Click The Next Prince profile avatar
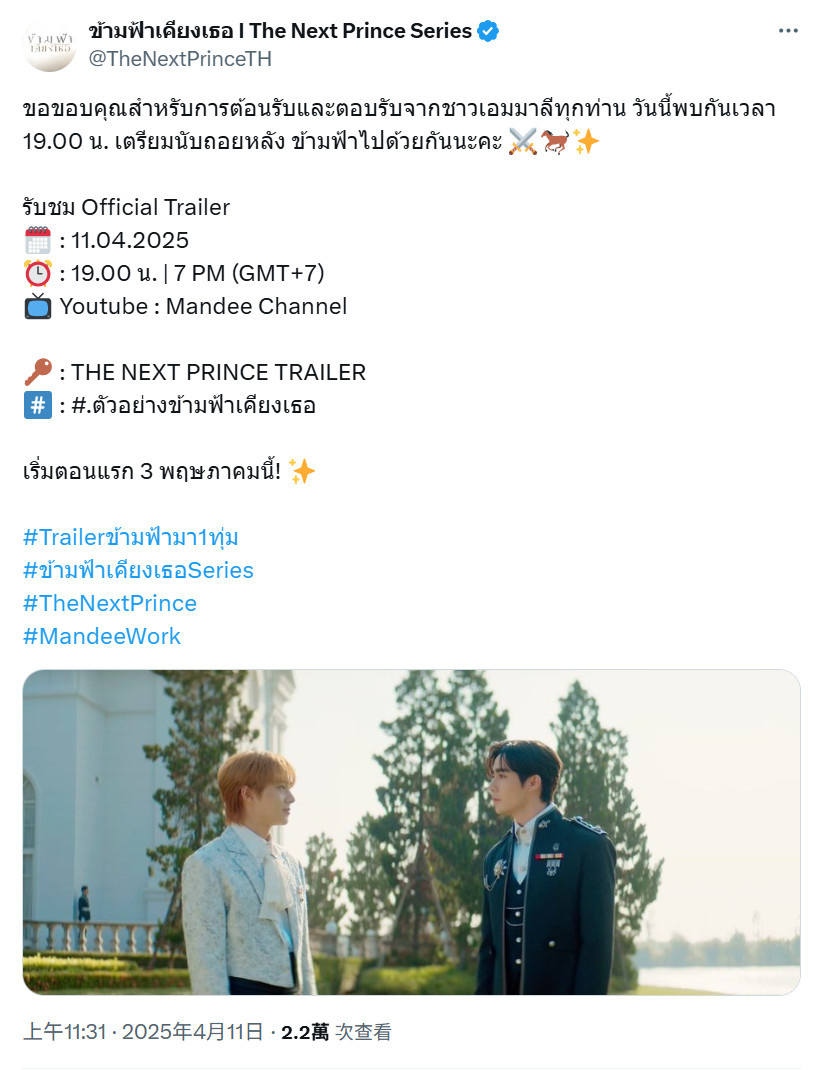The image size is (821, 1070). (49, 45)
